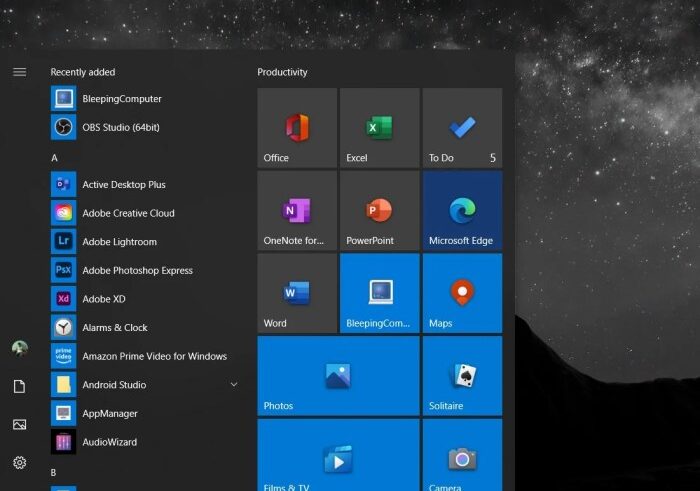Launch Amazon Prime Video for Windows

click(144, 356)
